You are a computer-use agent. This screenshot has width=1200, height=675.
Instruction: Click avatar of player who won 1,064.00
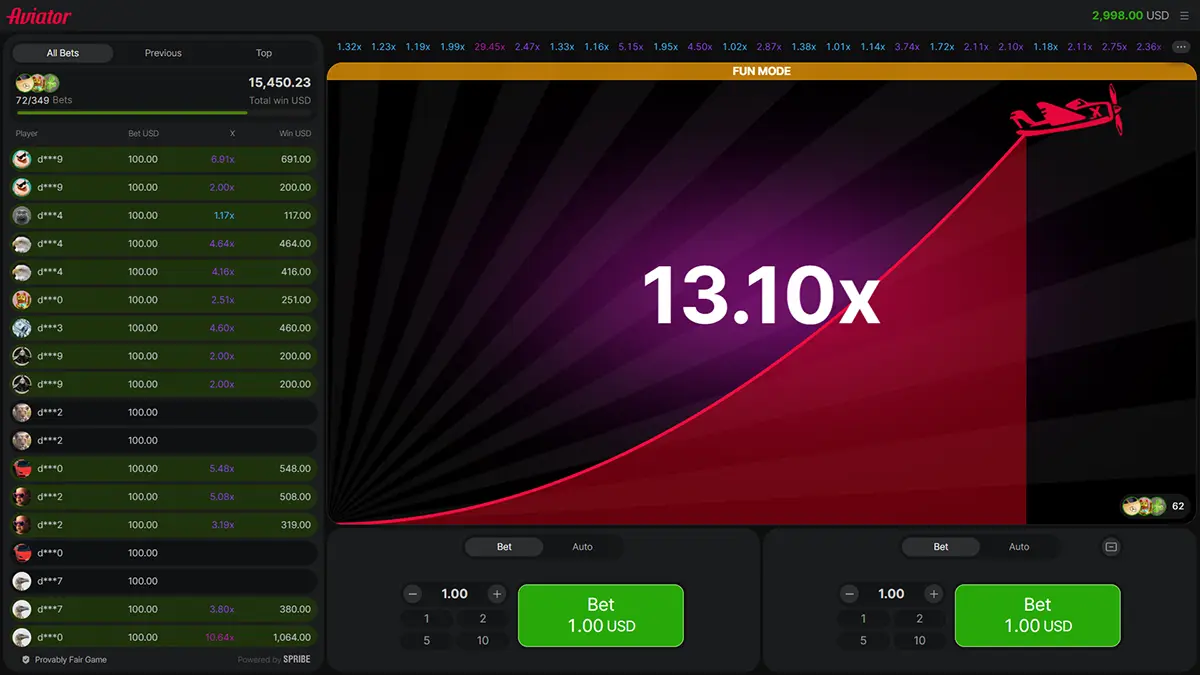pos(22,637)
